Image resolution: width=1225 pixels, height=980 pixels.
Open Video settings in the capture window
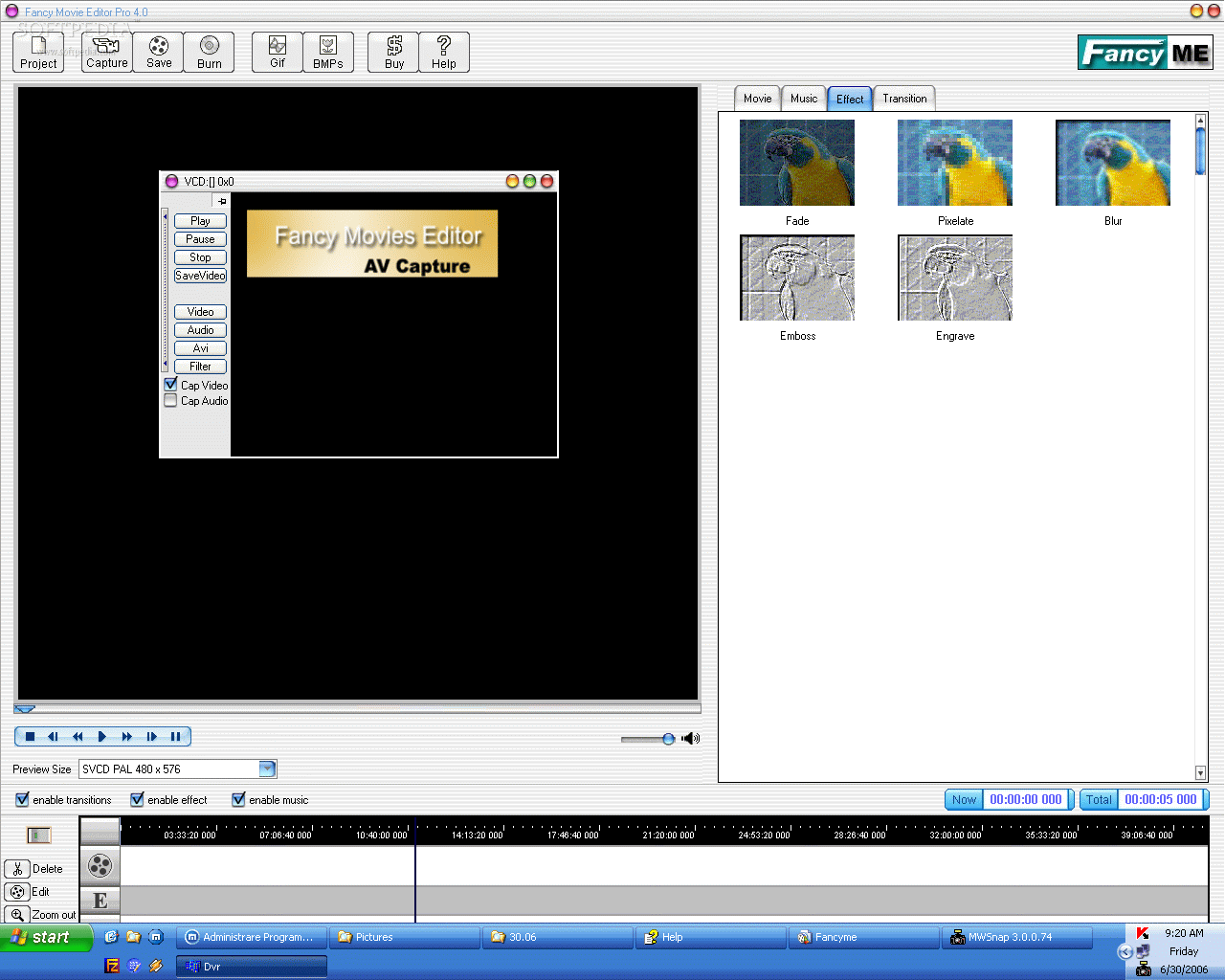pos(200,312)
